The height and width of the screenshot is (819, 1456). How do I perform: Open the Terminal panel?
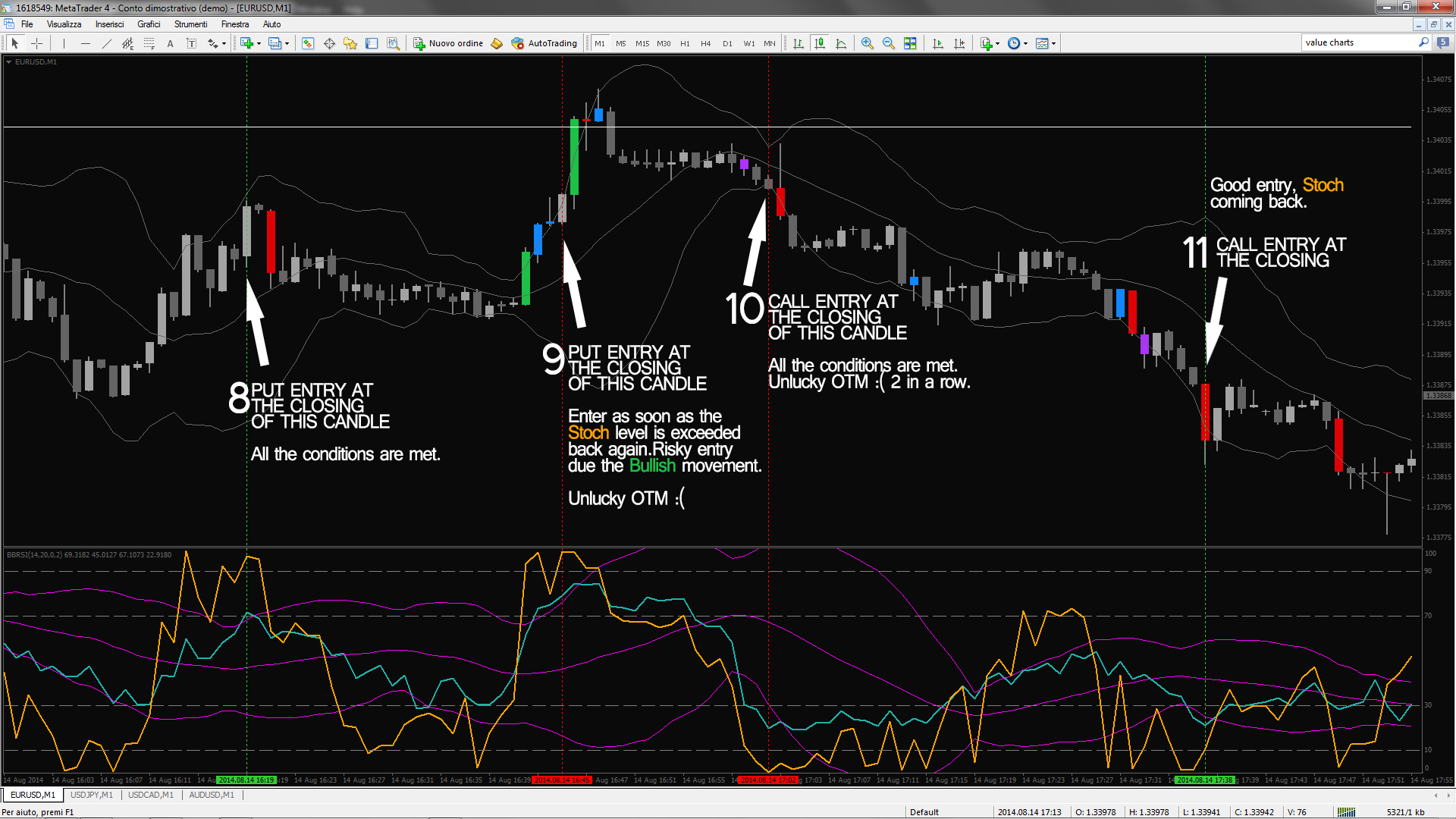click(x=372, y=43)
